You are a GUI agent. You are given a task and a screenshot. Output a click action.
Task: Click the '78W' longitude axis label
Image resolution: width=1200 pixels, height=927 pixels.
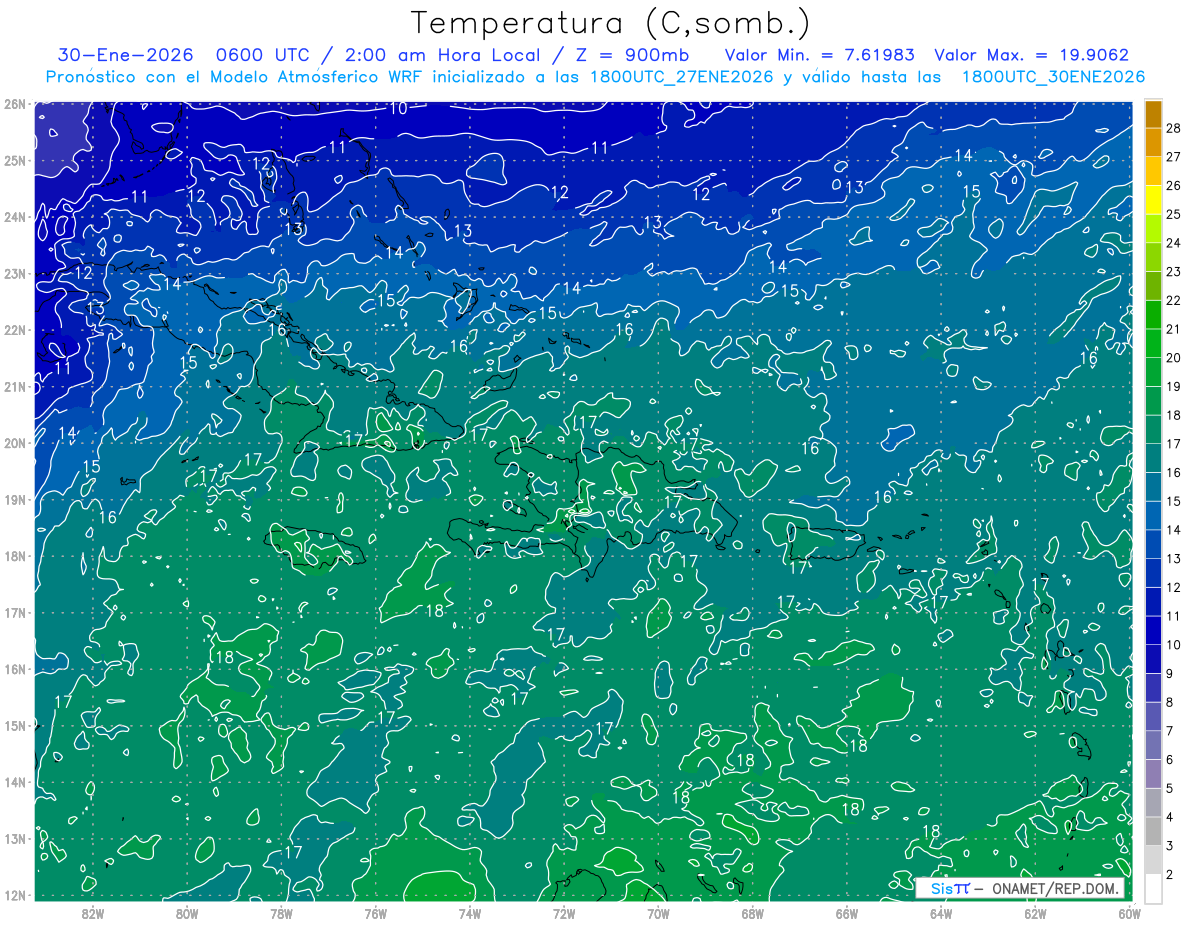pos(281,912)
